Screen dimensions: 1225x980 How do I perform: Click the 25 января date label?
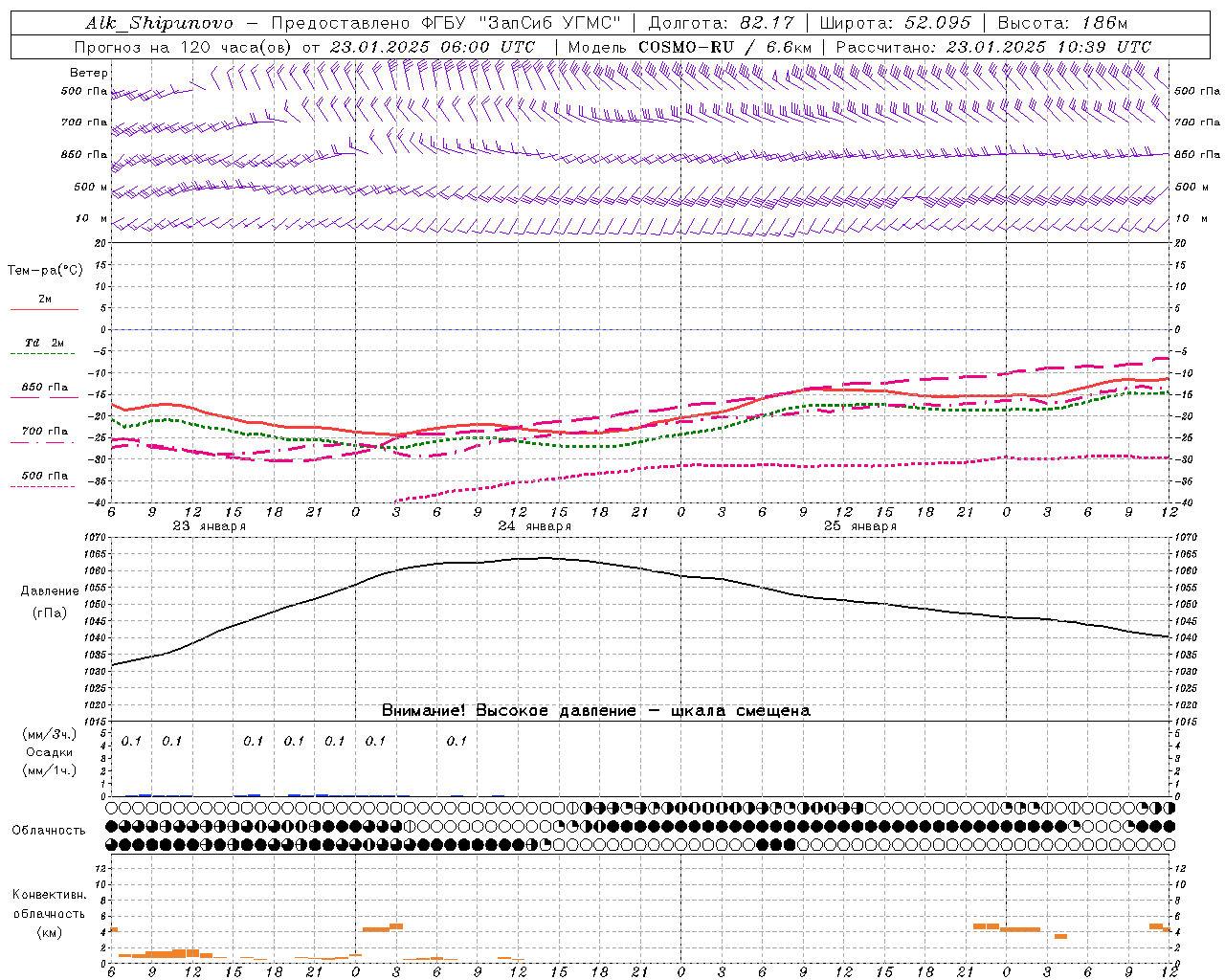pyautogui.click(x=860, y=526)
